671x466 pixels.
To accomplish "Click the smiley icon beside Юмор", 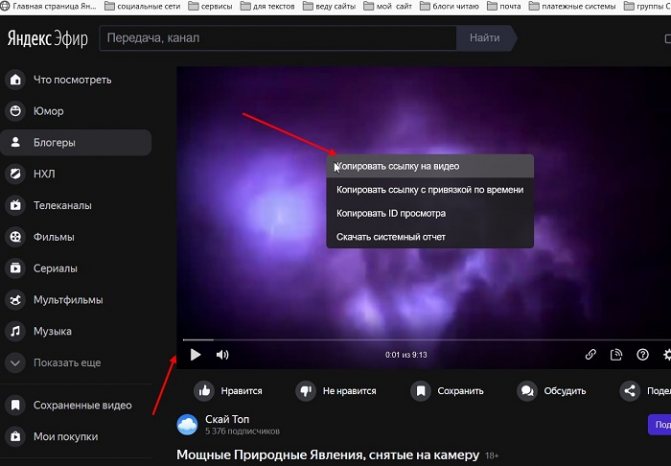I will click(15, 111).
